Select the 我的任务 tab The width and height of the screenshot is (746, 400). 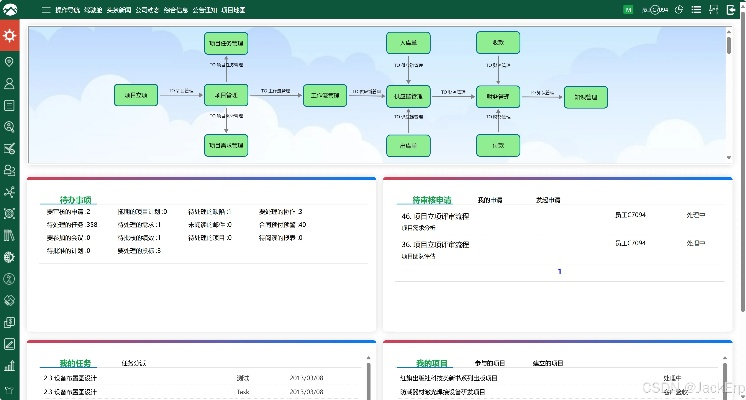coord(75,363)
